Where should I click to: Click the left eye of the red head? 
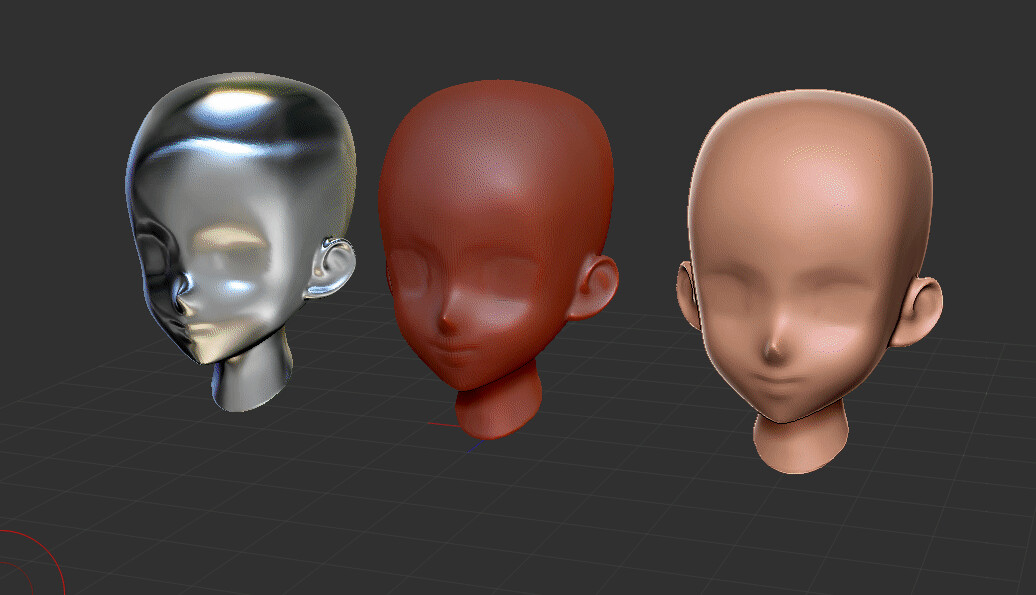coord(415,270)
